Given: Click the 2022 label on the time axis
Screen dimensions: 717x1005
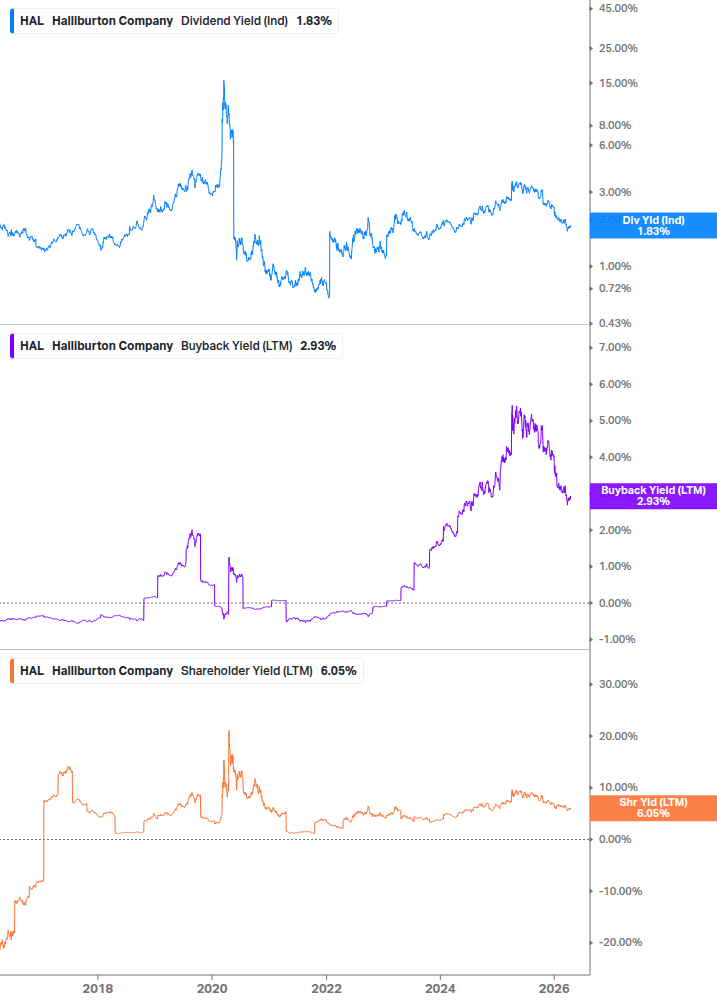Looking at the screenshot, I should point(326,989).
